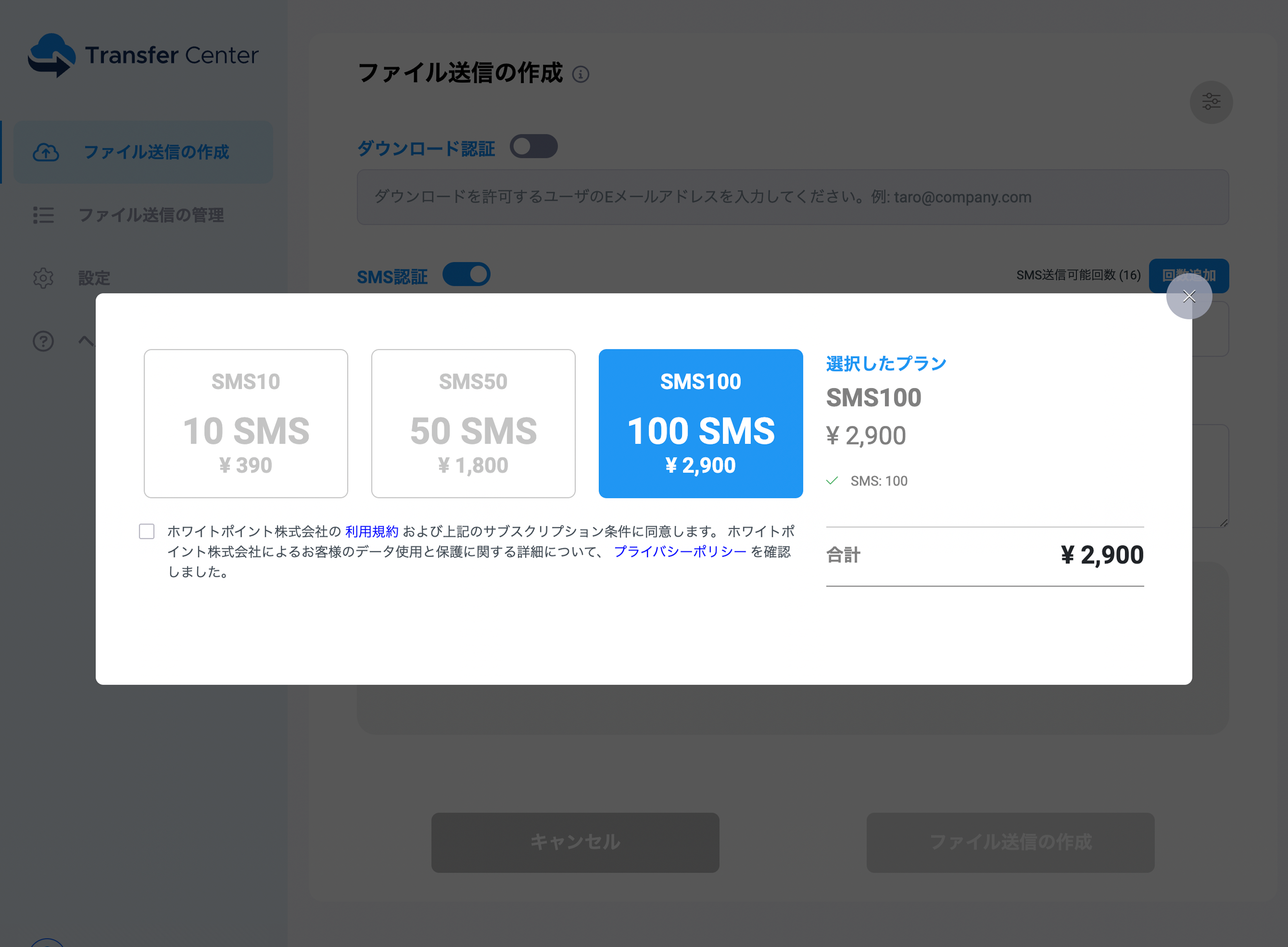Close the SMS plan dialog

(x=1189, y=296)
